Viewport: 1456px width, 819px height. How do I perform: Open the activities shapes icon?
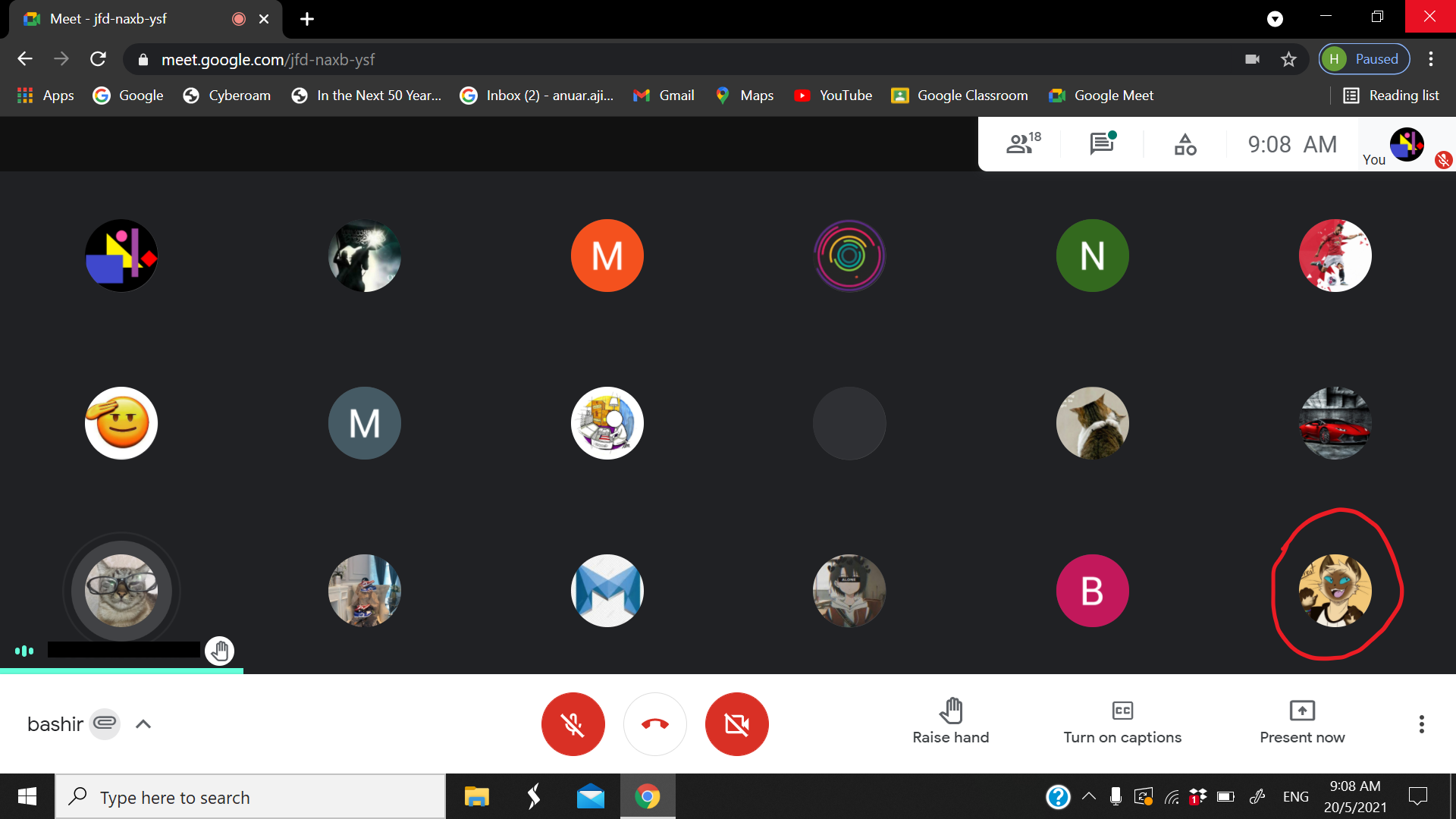[x=1185, y=143]
